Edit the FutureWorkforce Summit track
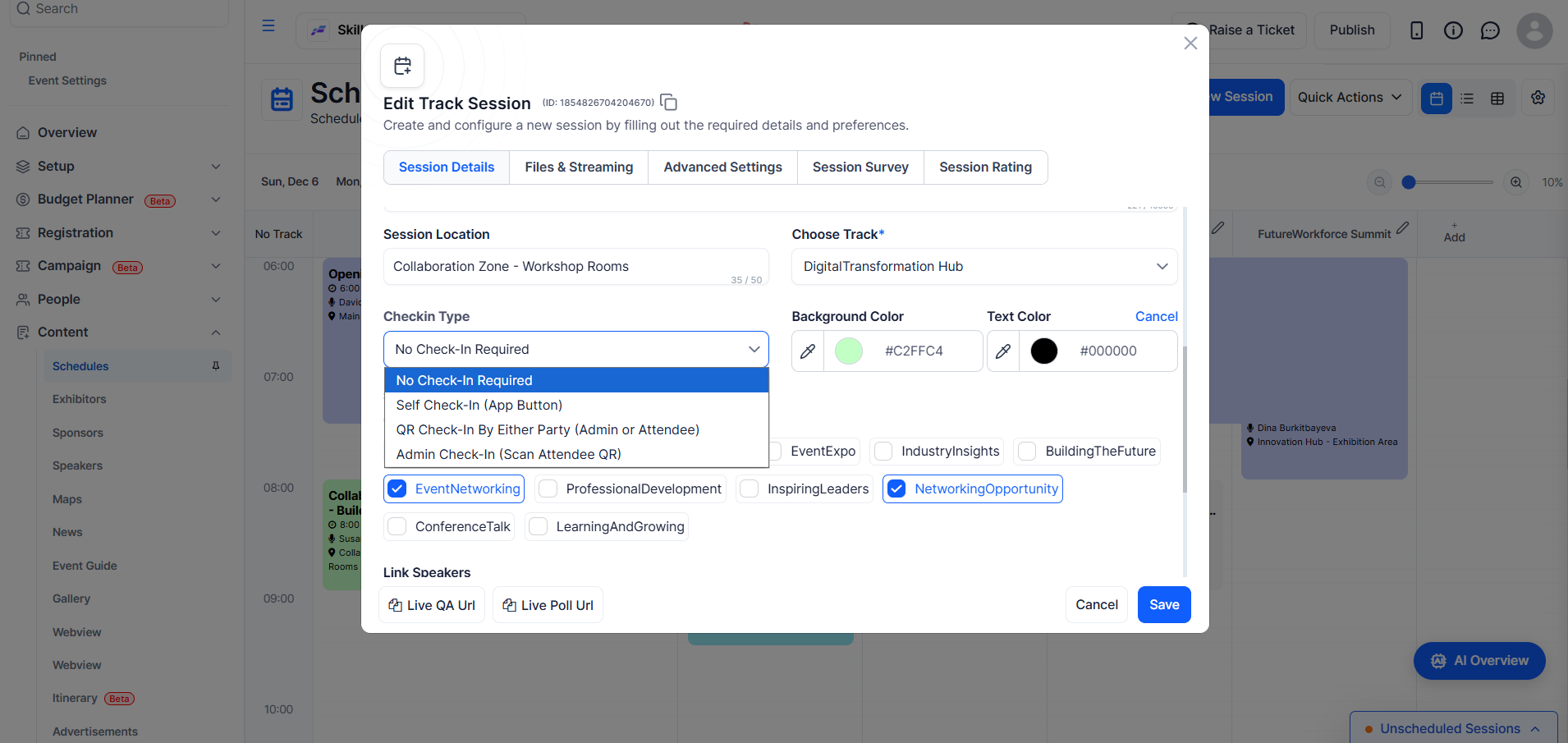 click(x=1403, y=227)
